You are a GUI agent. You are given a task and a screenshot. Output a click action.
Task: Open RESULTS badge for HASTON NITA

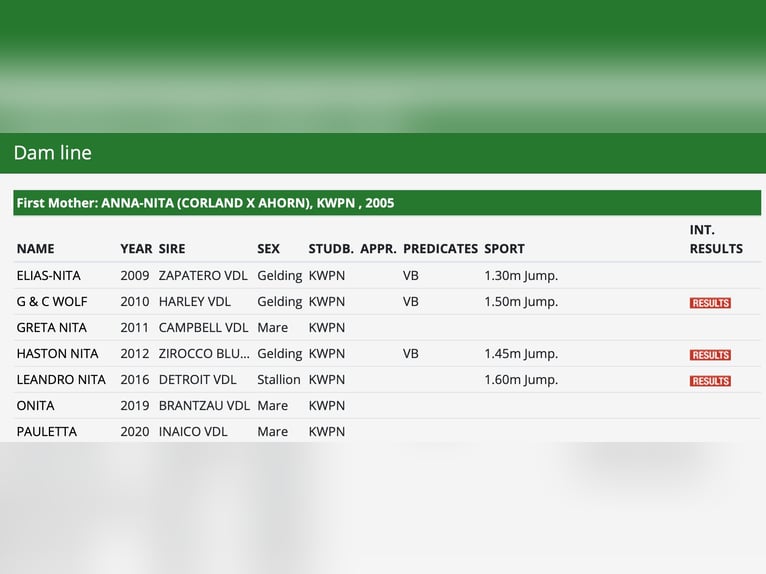(x=710, y=355)
